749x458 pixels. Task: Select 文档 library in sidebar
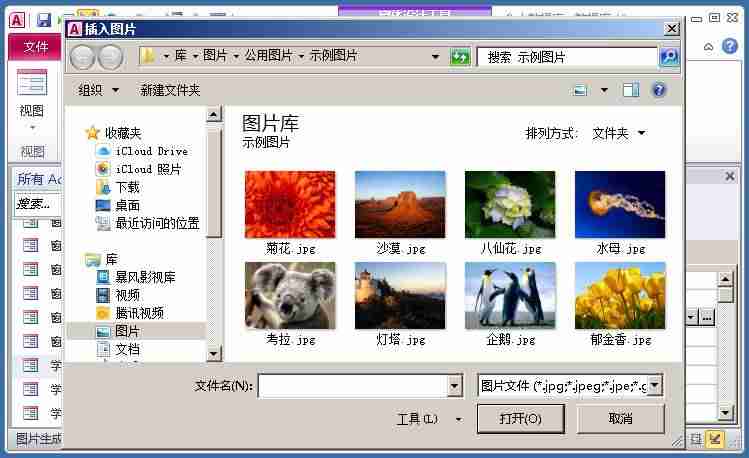118,349
